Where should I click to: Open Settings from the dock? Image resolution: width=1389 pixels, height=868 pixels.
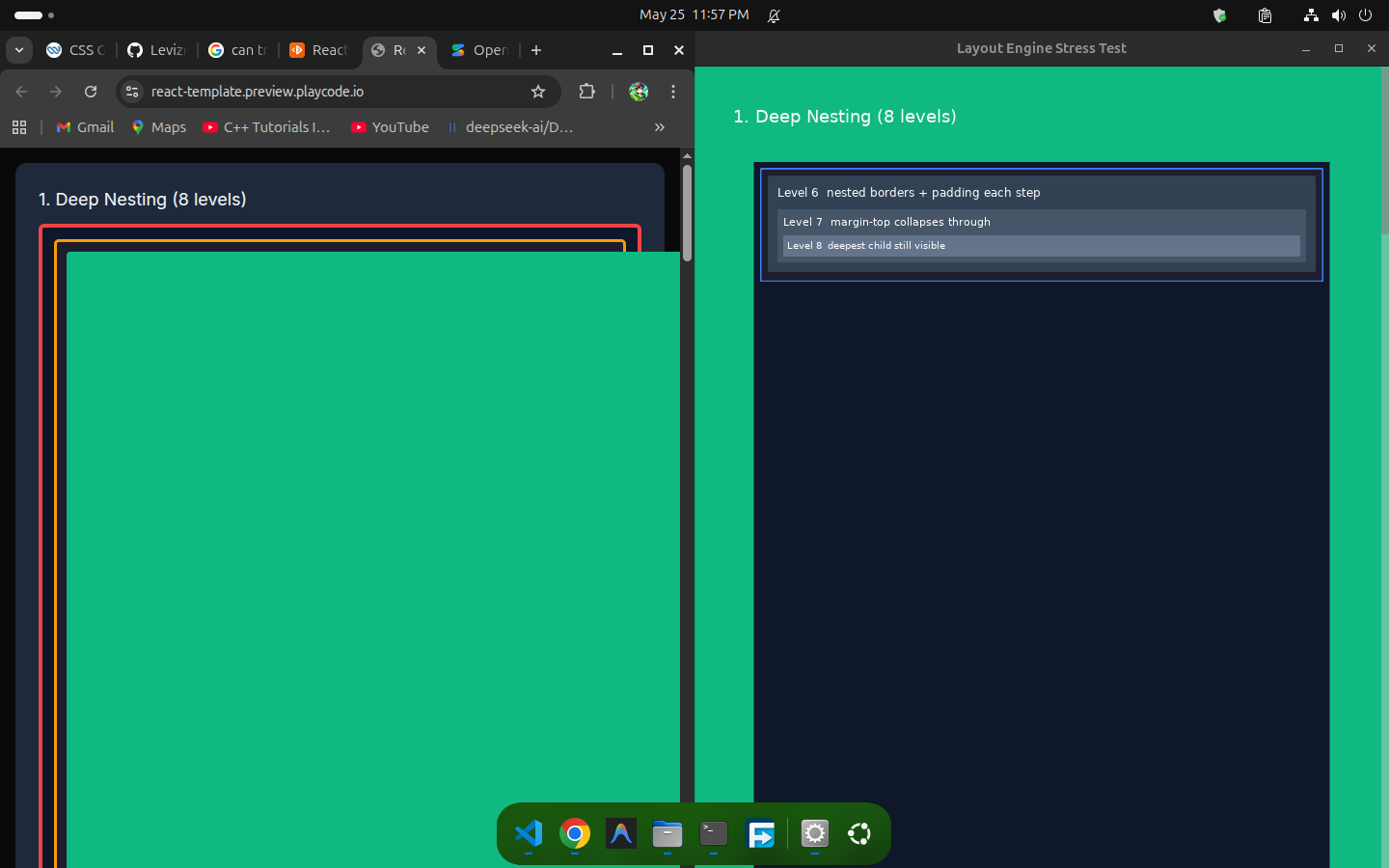pyautogui.click(x=815, y=833)
